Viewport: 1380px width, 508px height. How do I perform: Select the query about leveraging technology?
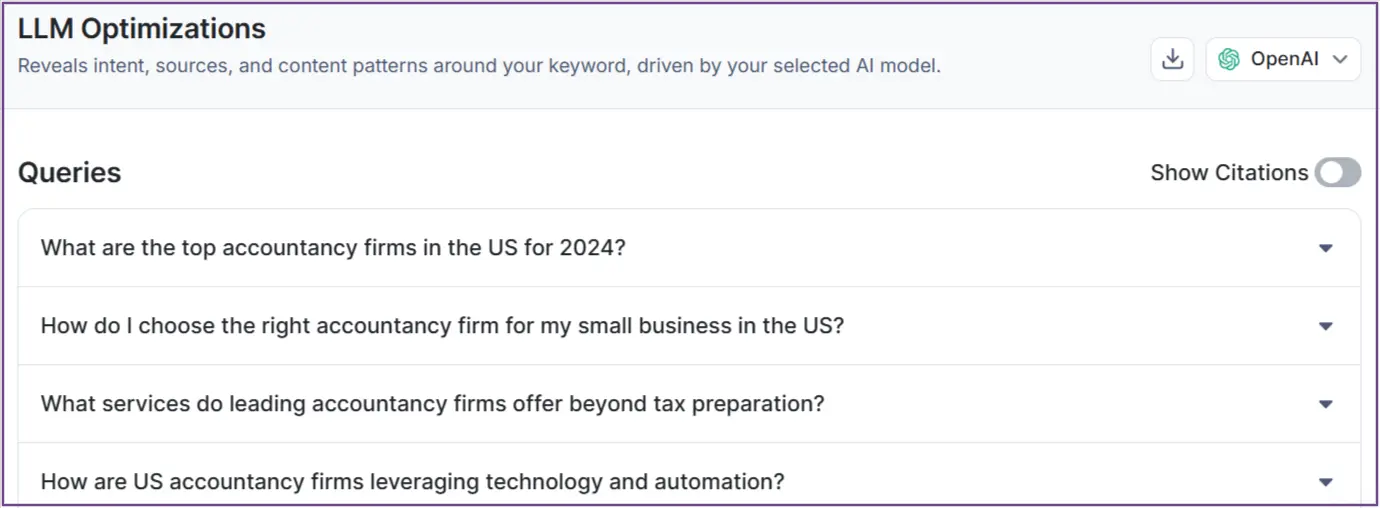click(412, 482)
